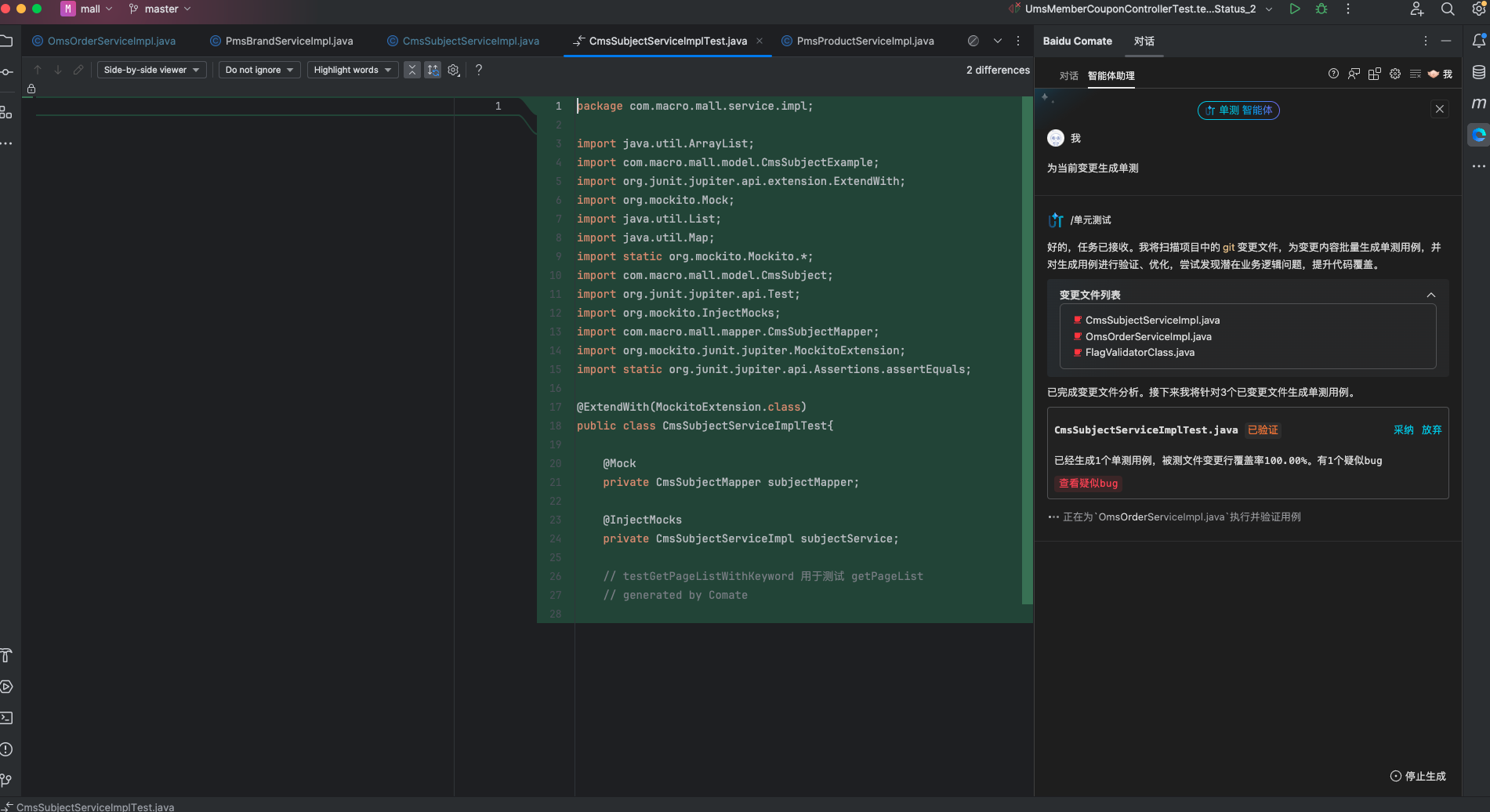Toggle synchronize scrolling in diff viewer

[x=433, y=70]
